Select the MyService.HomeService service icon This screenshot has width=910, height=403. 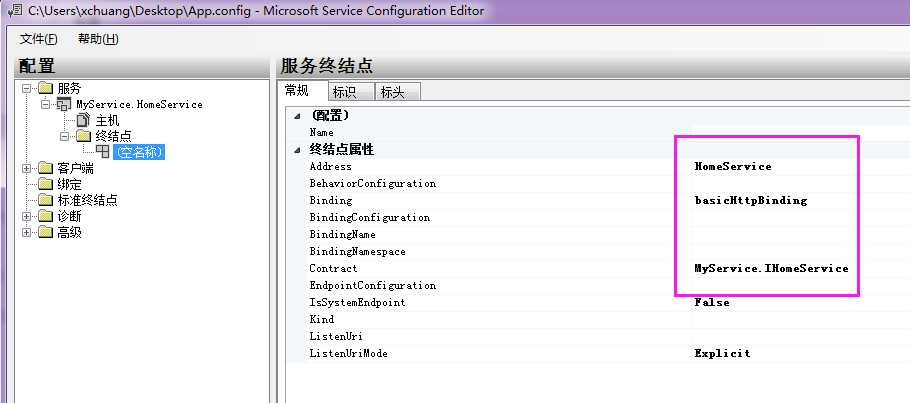pyautogui.click(x=64, y=104)
